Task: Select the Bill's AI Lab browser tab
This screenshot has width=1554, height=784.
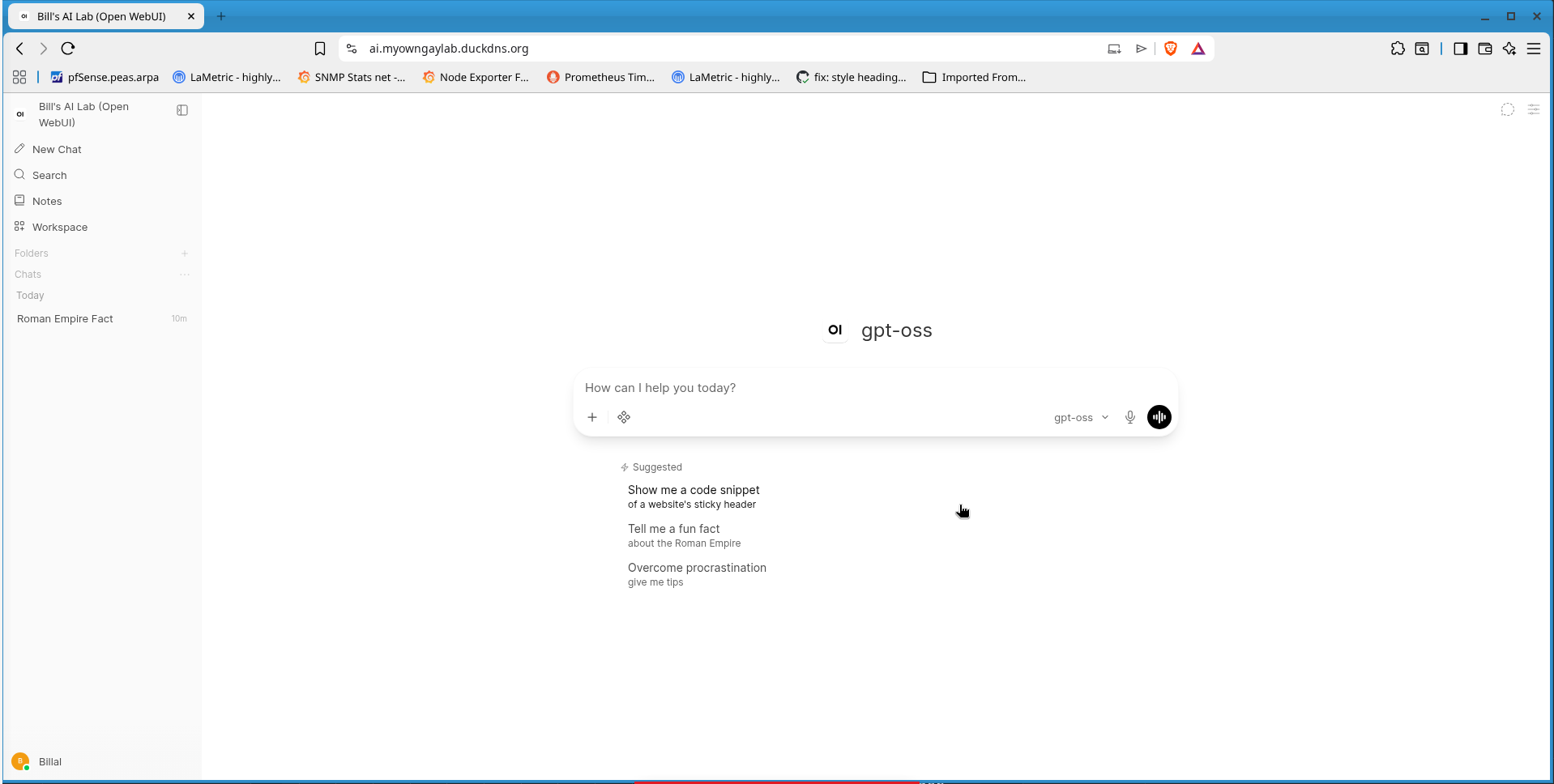Action: tap(105, 16)
